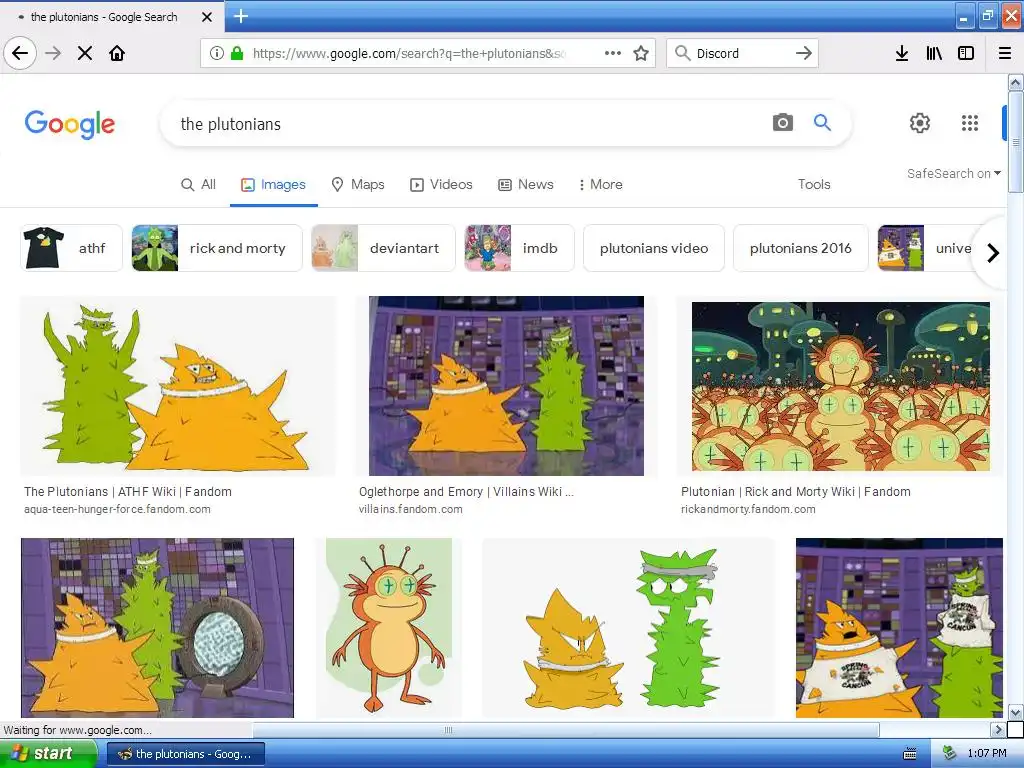Open the single orange alien drawing
1024x768 pixels.
tap(389, 628)
